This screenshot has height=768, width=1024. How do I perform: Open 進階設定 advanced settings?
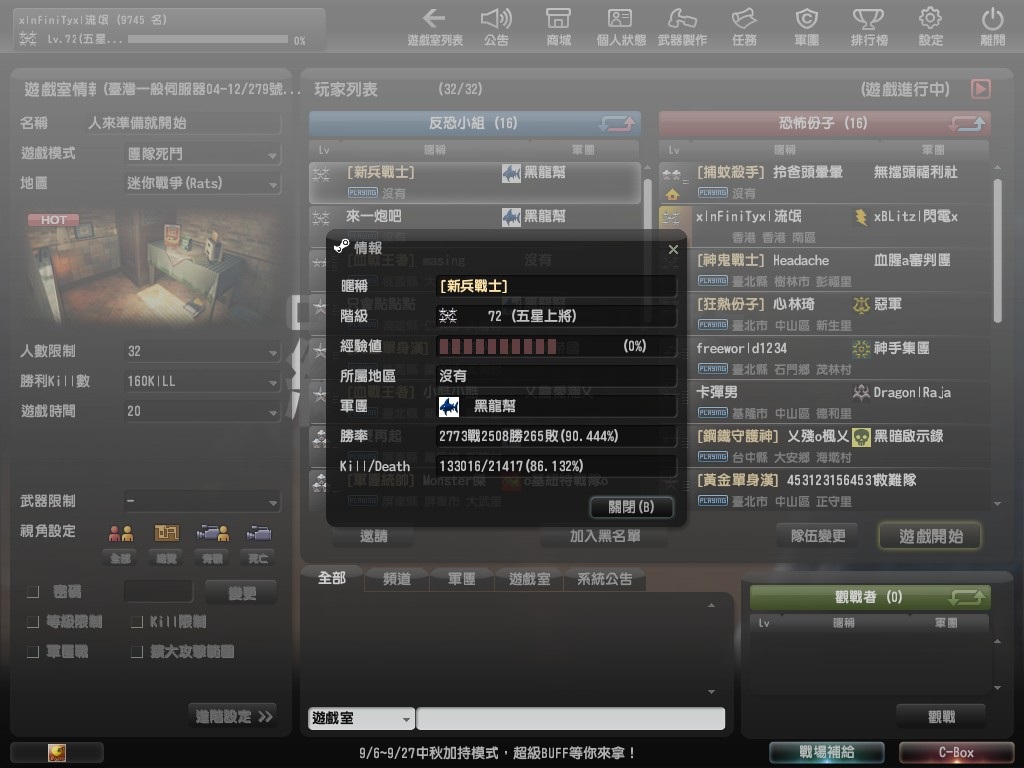233,716
